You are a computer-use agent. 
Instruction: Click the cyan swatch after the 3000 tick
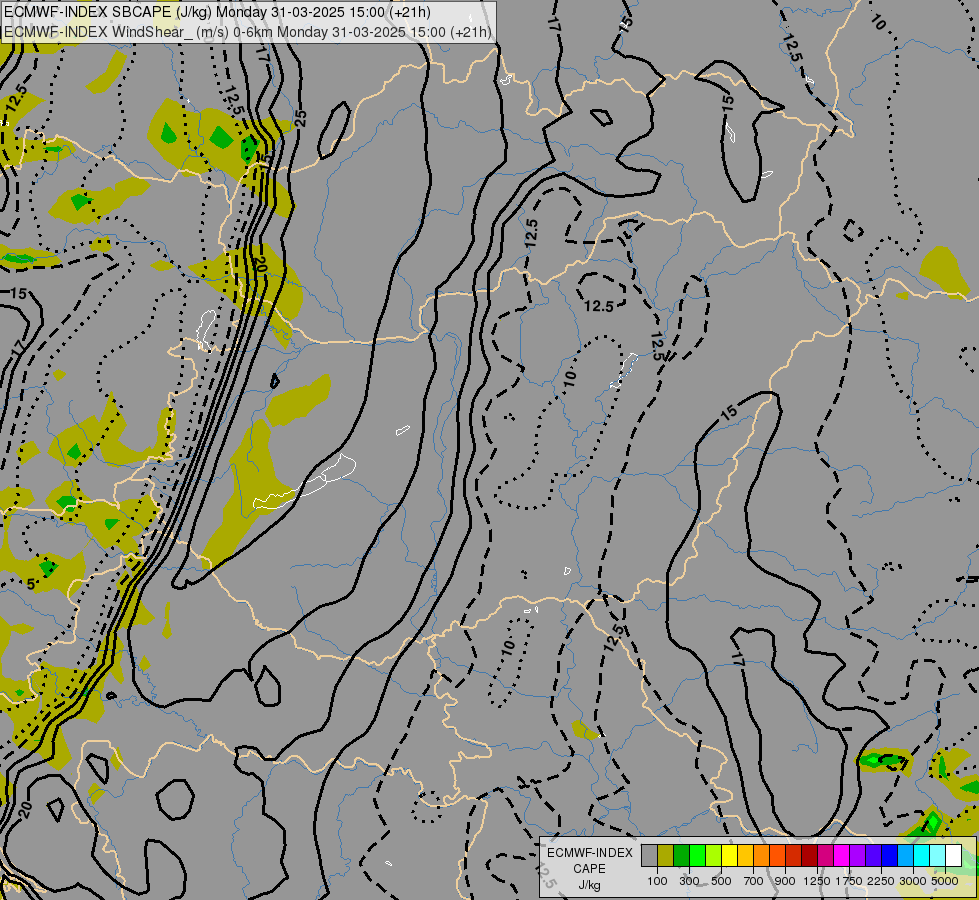922,856
